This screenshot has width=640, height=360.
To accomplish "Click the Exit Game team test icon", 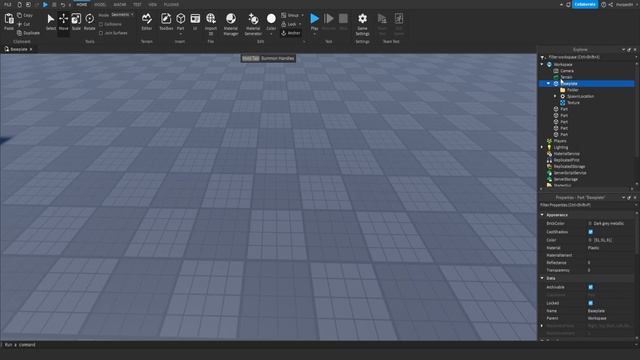I will (x=399, y=19).
